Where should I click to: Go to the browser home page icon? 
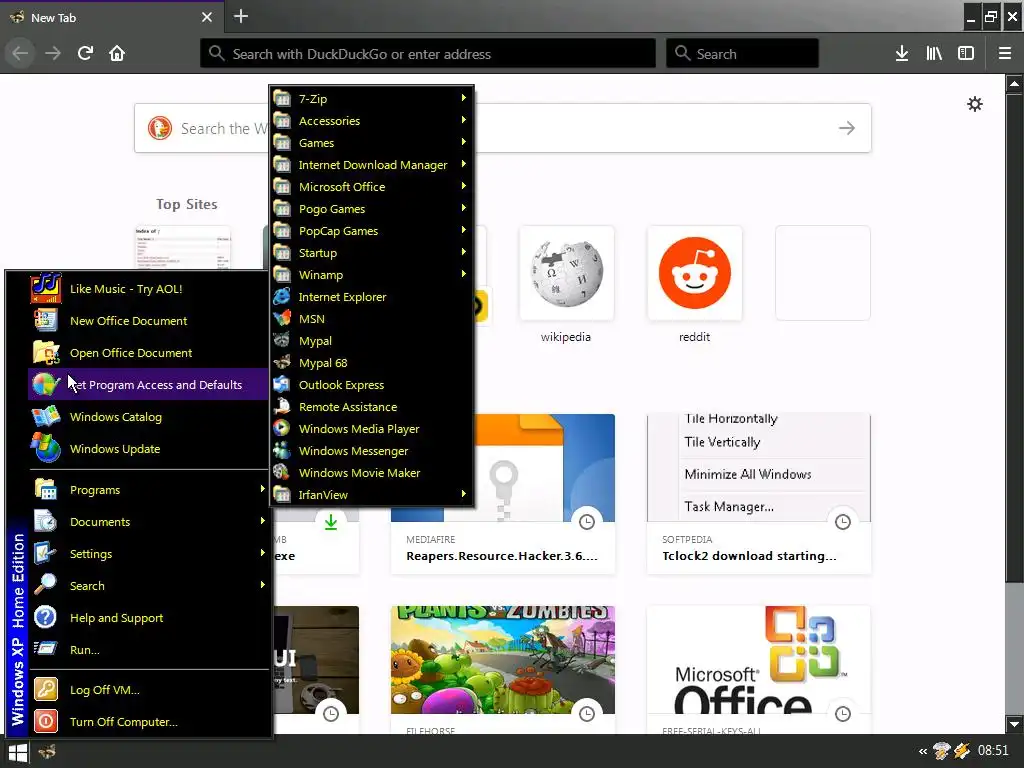click(x=117, y=53)
